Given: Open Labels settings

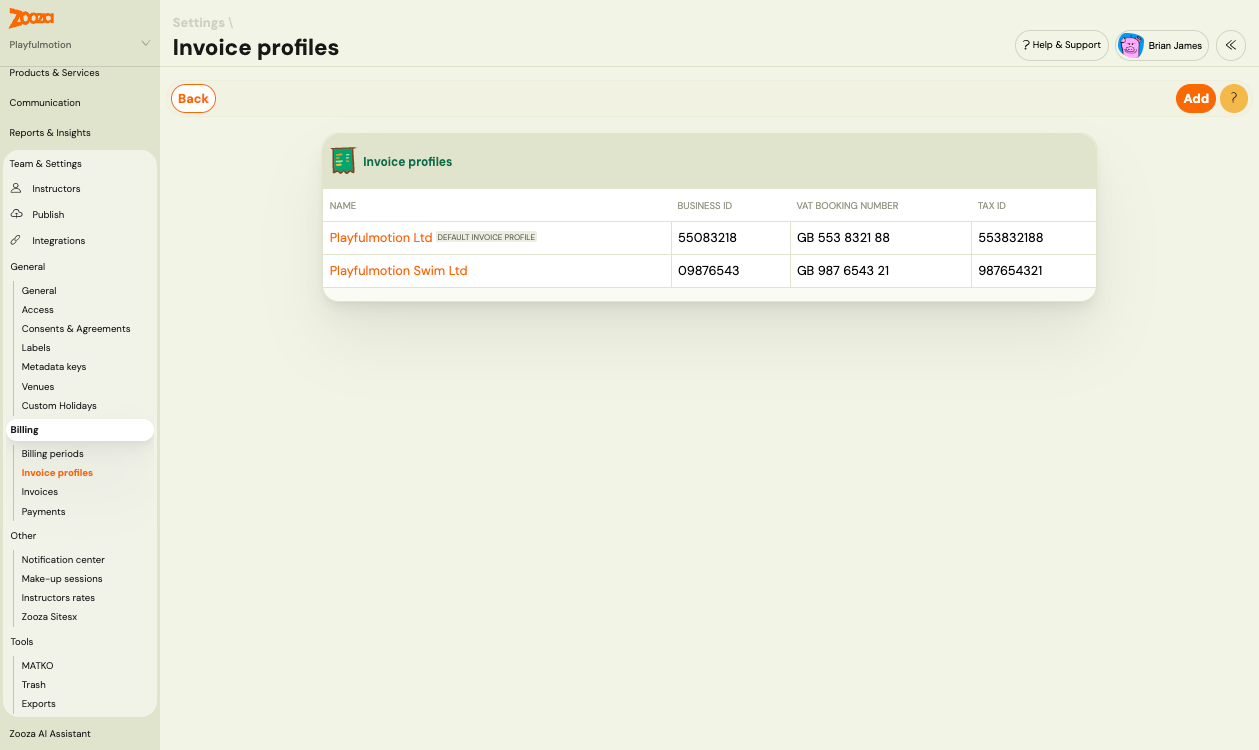Looking at the screenshot, I should (36, 348).
